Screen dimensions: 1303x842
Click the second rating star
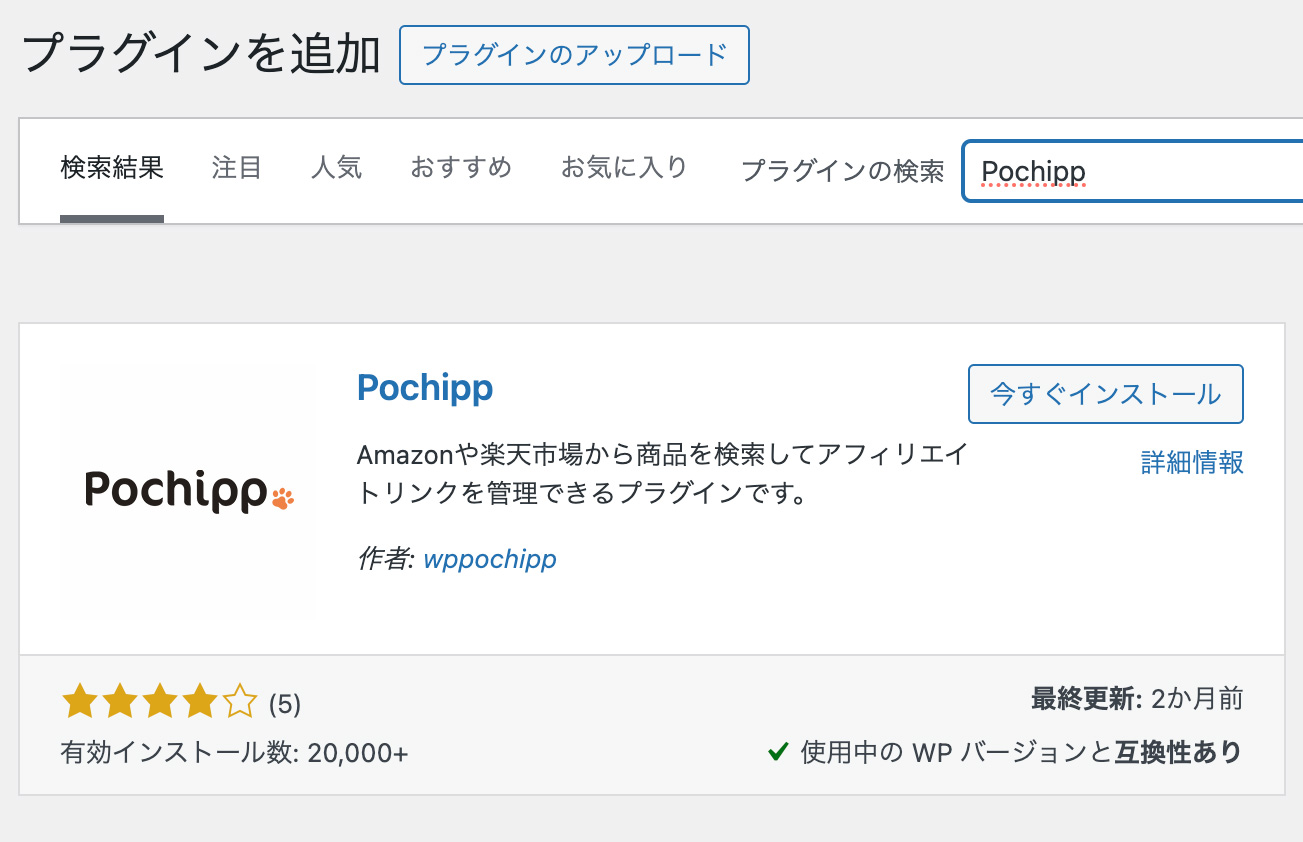tap(119, 702)
